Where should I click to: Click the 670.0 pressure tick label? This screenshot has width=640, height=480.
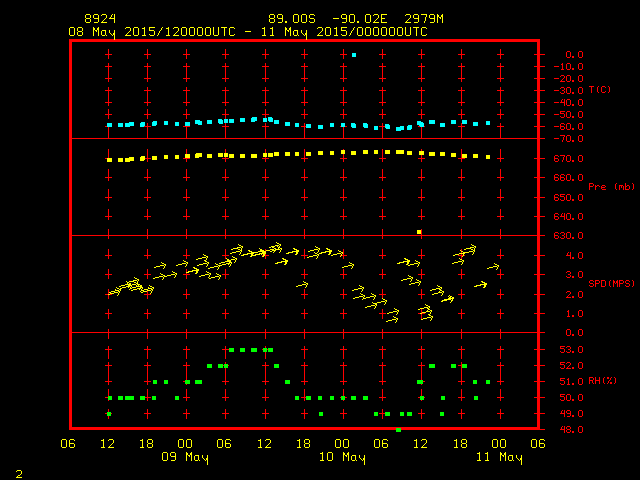[x=567, y=159]
